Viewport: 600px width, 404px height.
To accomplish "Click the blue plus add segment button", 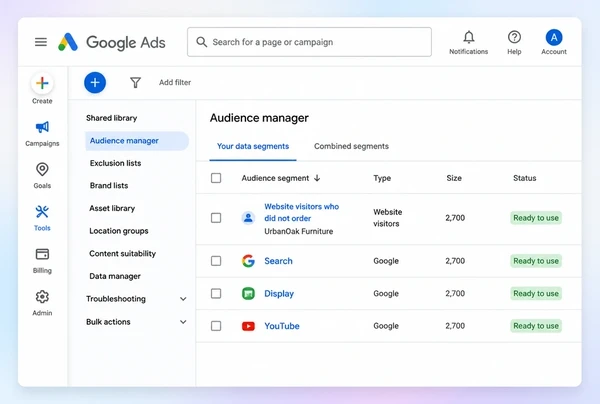I will [95, 82].
